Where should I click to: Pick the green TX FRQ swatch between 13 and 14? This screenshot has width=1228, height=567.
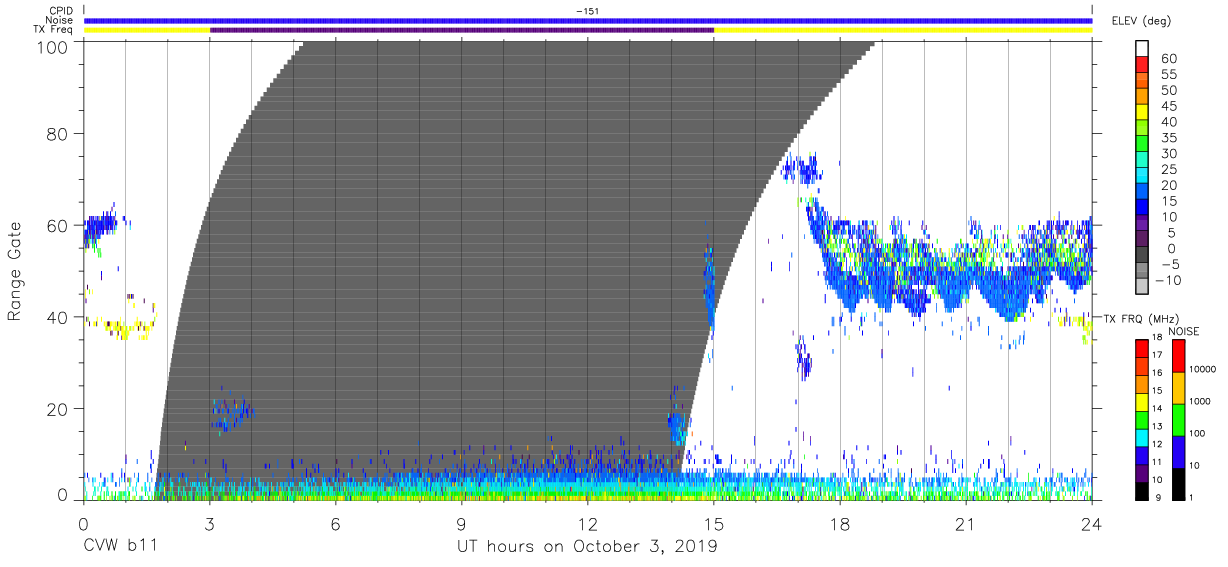[1141, 418]
